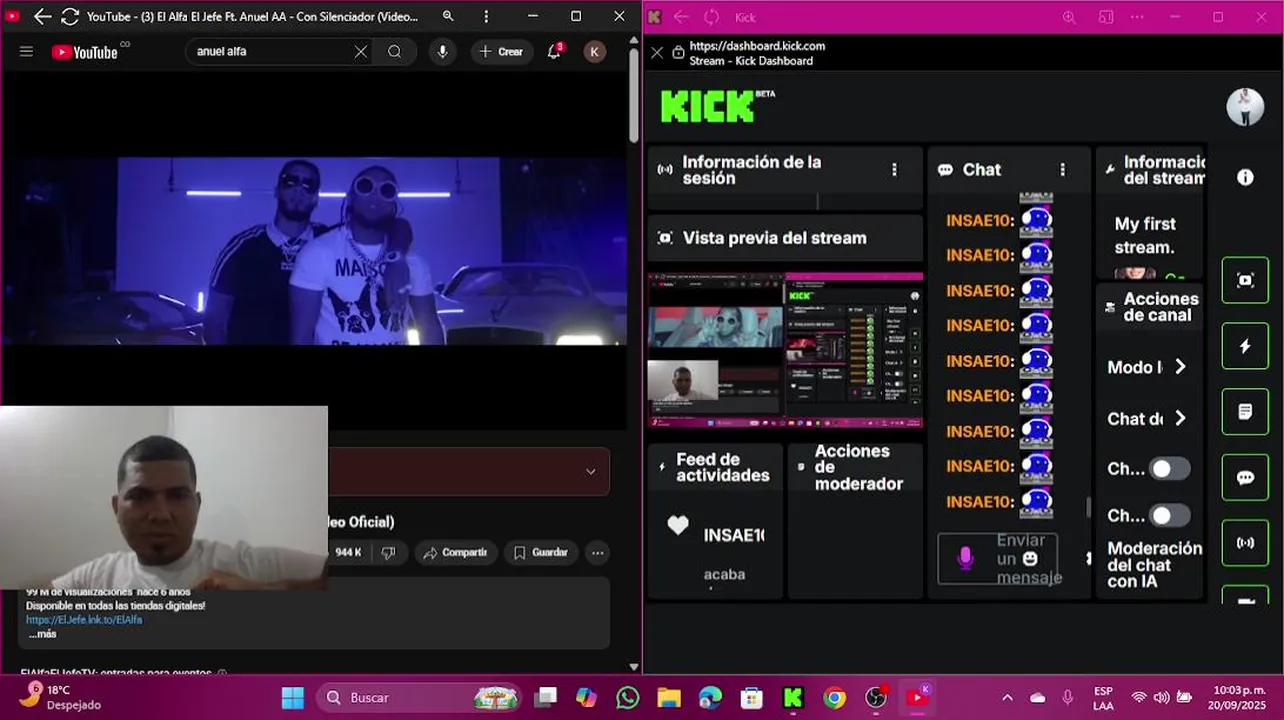Open Información de la sesión options menu

click(x=894, y=170)
